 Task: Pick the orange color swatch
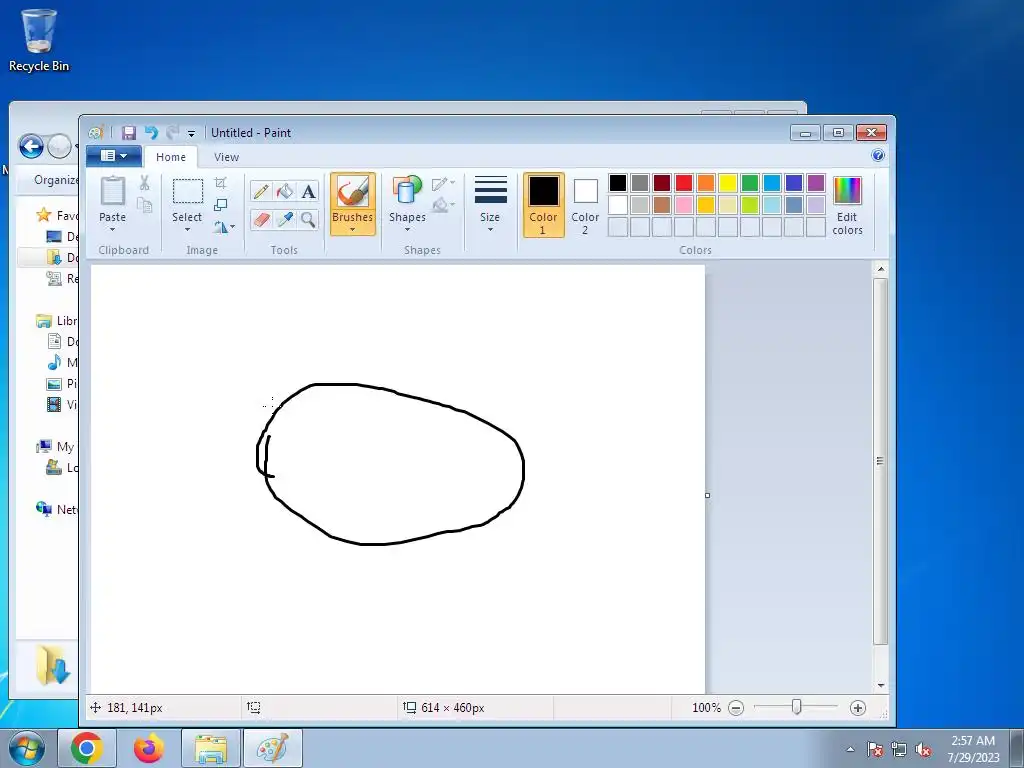[706, 183]
